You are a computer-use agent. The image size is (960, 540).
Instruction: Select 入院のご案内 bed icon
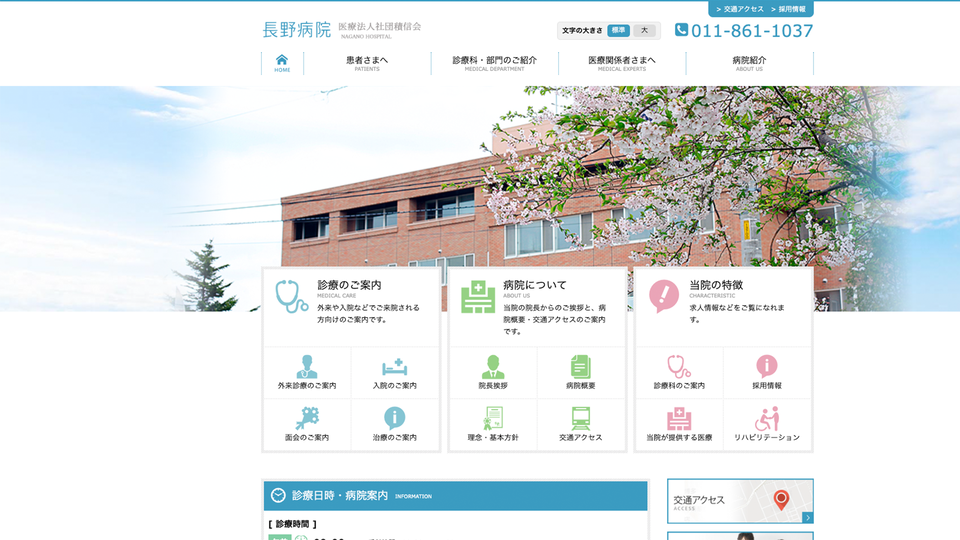pyautogui.click(x=395, y=367)
